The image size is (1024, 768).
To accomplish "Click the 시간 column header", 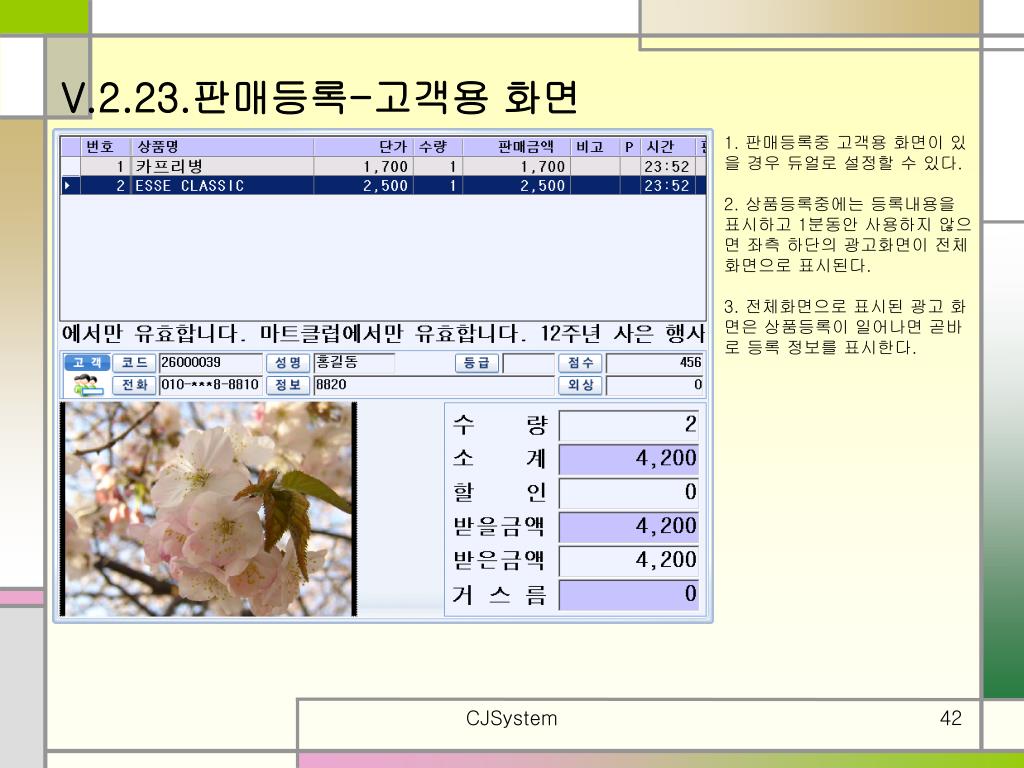I will coord(667,147).
